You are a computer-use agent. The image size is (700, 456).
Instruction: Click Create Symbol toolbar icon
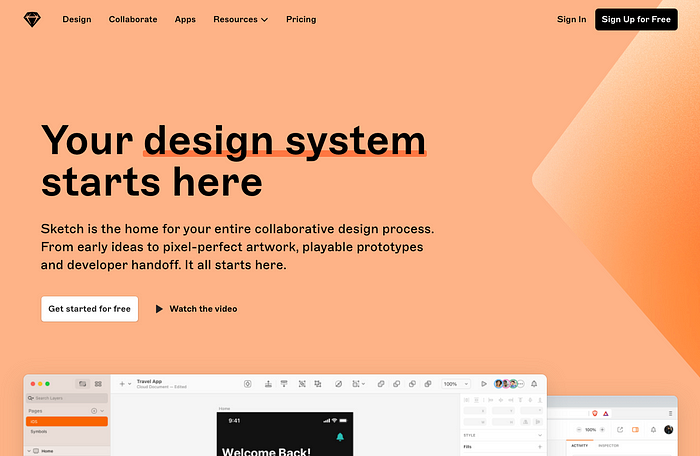click(x=248, y=384)
